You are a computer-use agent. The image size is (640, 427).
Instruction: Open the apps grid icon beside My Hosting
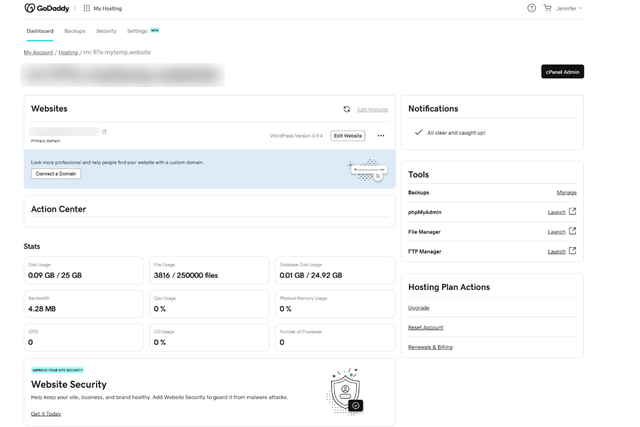click(87, 8)
